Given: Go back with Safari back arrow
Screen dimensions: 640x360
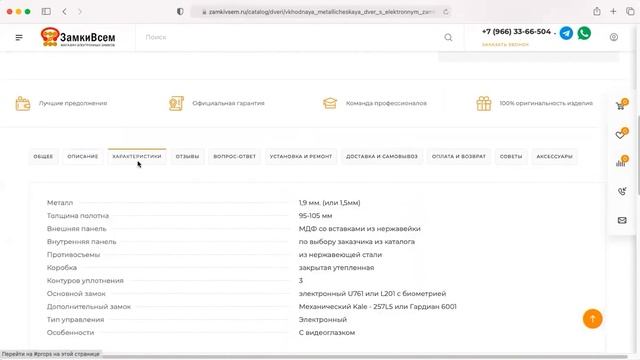Looking at the screenshot, I should (64, 11).
